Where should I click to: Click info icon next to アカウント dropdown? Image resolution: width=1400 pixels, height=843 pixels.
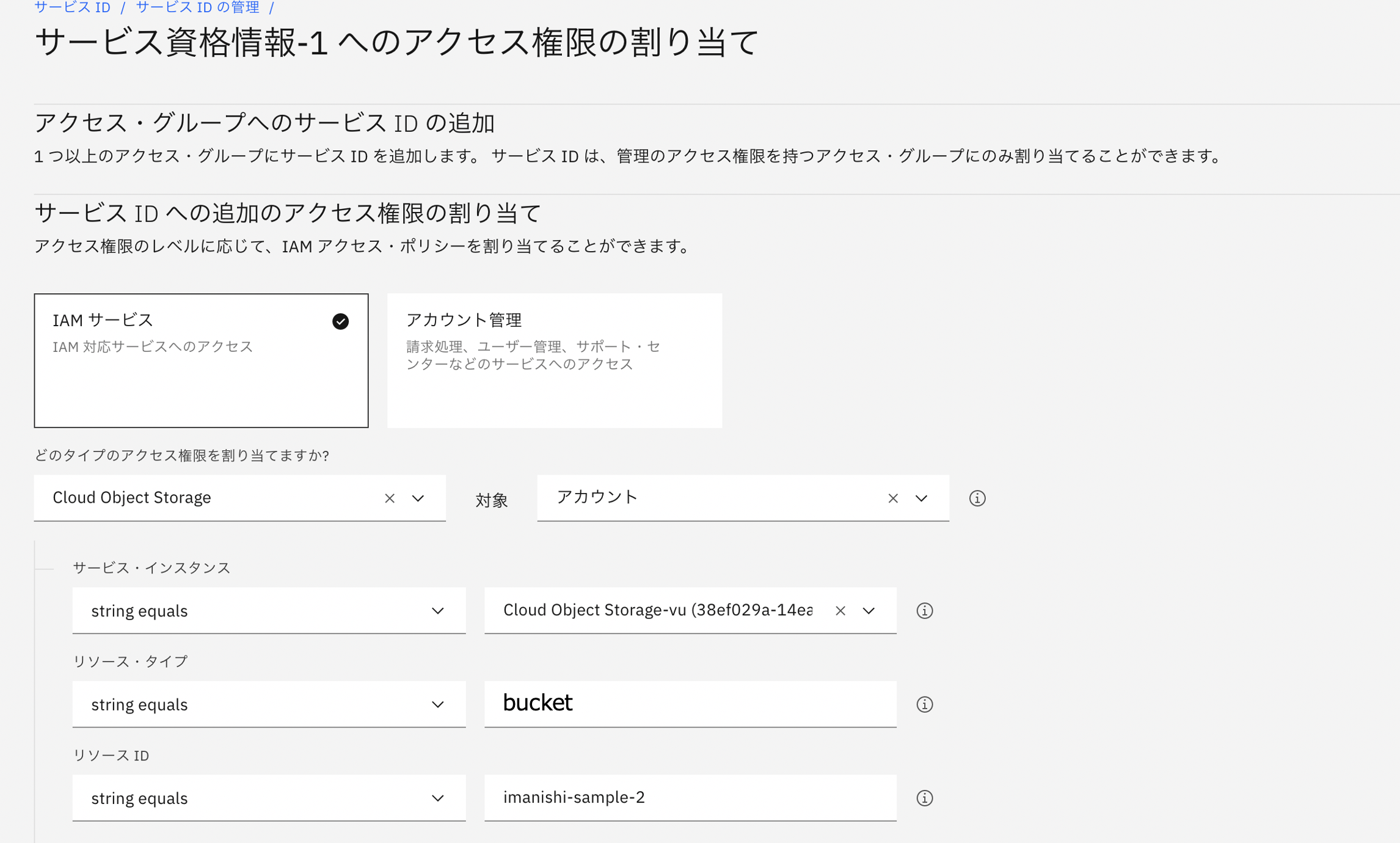[x=977, y=498]
